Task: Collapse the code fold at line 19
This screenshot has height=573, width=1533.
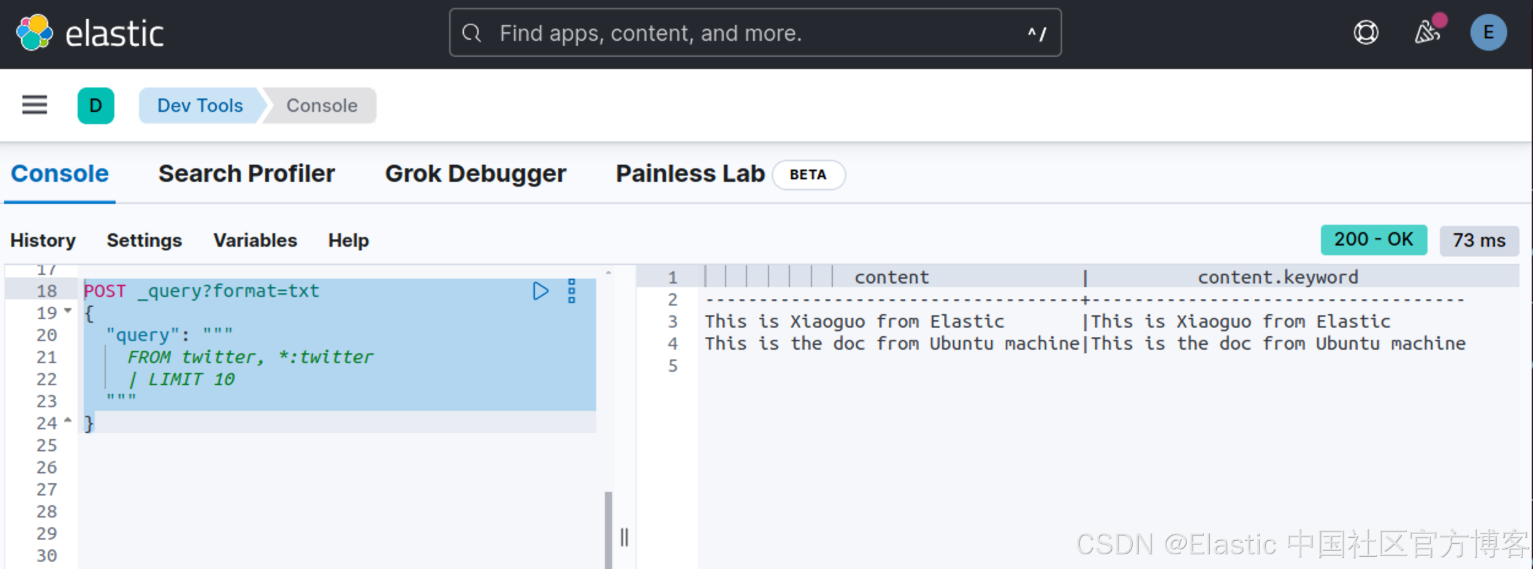Action: (x=68, y=312)
